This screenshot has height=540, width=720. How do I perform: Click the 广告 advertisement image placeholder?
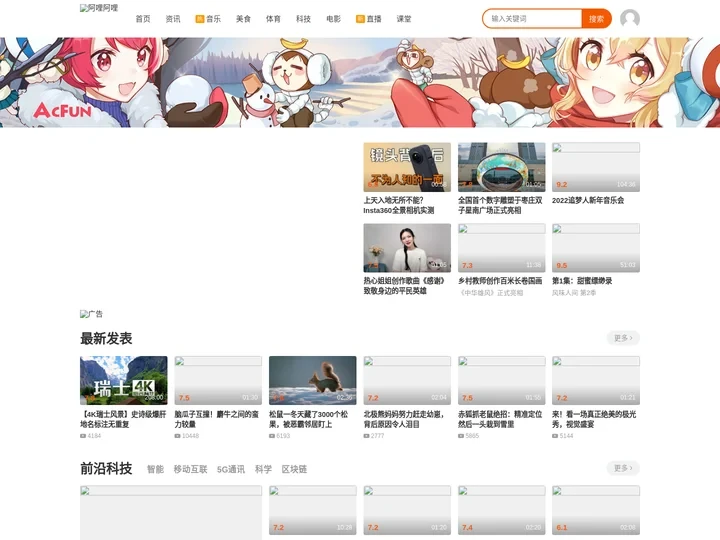[91, 314]
